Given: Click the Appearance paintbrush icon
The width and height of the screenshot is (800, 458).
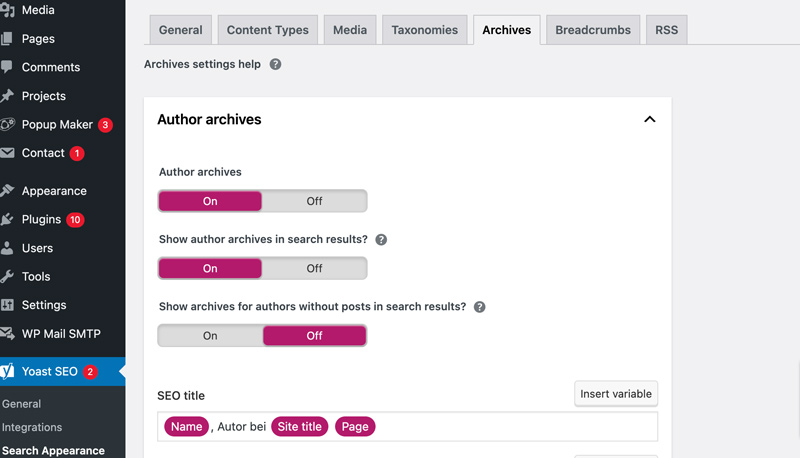Looking at the screenshot, I should [7, 190].
